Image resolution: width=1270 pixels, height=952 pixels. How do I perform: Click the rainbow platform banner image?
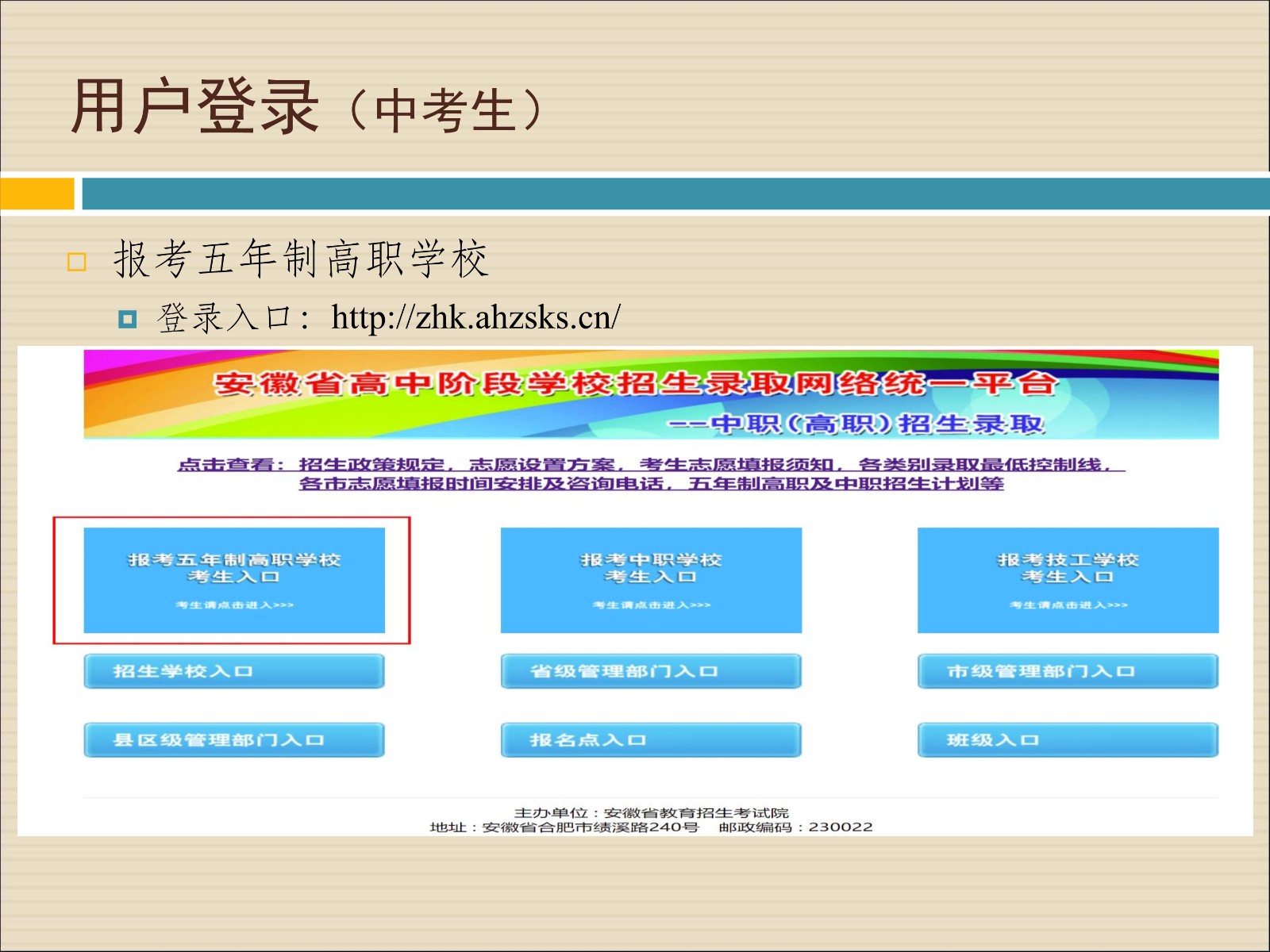651,394
